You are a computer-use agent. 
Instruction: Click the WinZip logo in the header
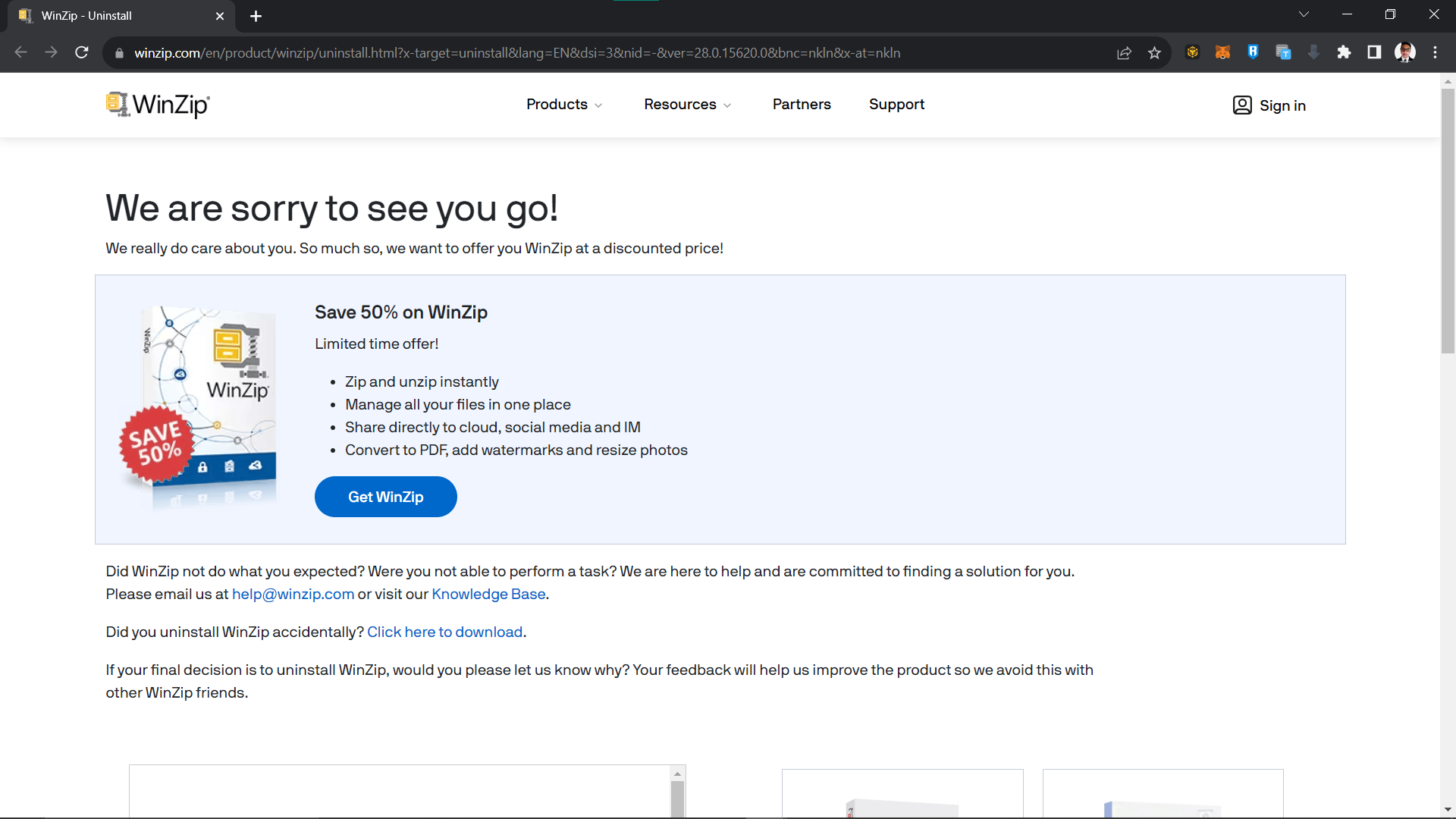pyautogui.click(x=158, y=105)
